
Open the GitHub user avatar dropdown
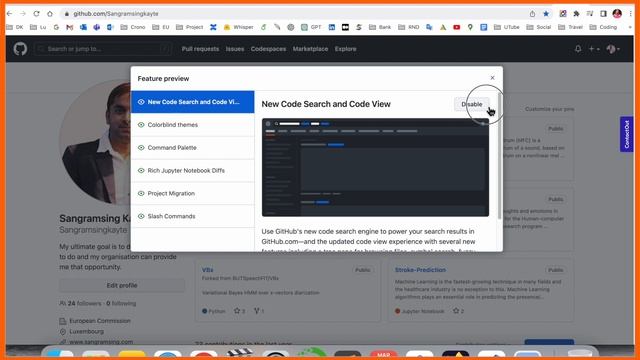click(613, 49)
